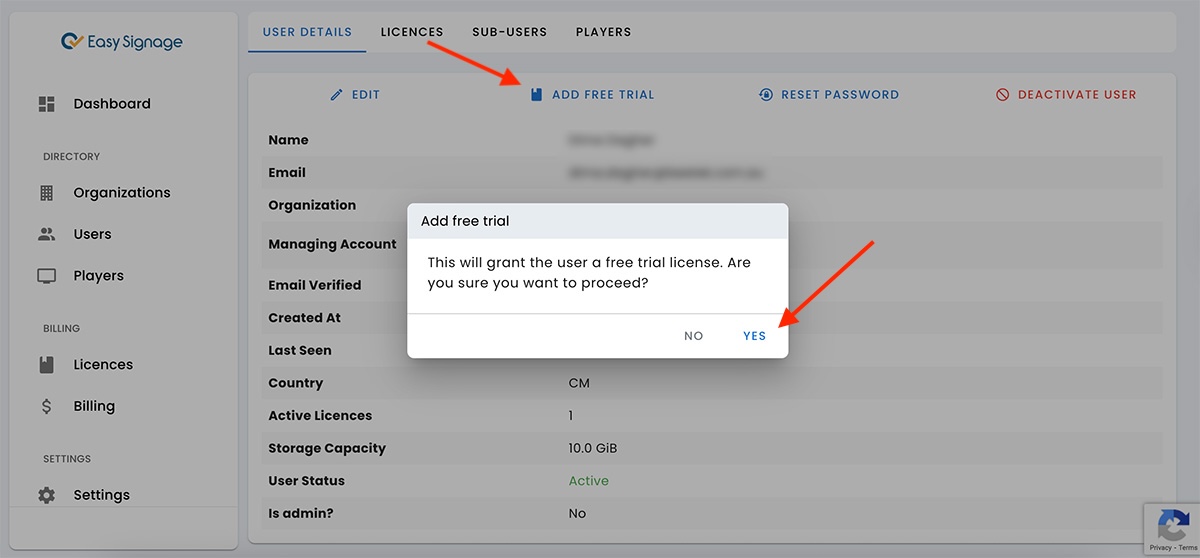
Task: Select the Players tab
Action: point(603,32)
